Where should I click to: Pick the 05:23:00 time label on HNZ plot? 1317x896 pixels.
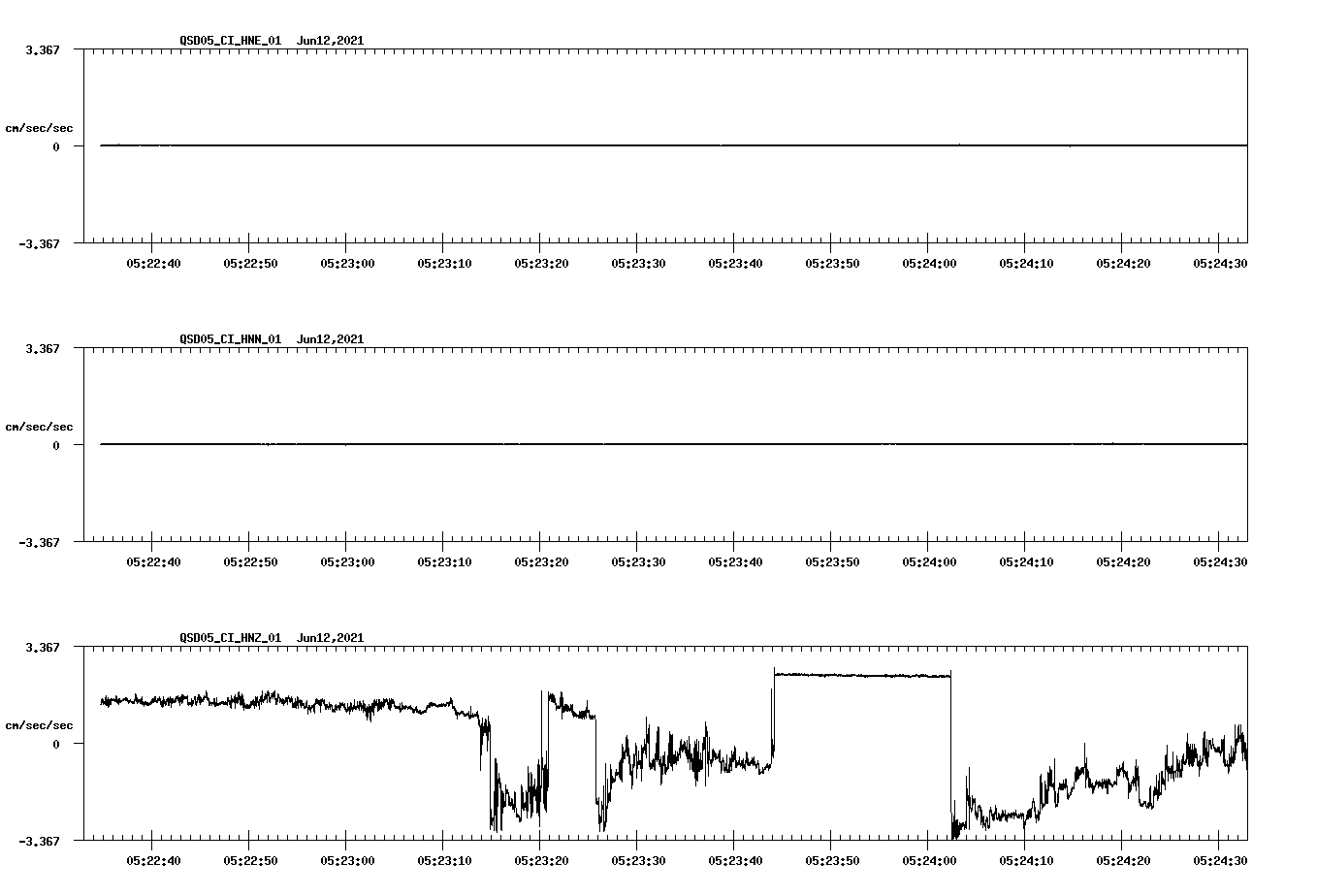pyautogui.click(x=347, y=860)
